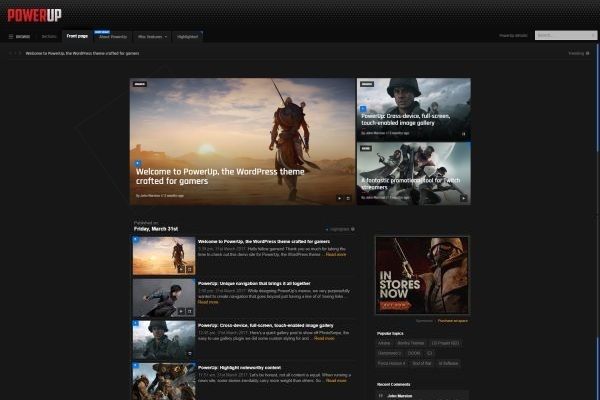The image size is (600, 400).
Task: Click the gallery icon on the soldier card
Action: (x=463, y=134)
